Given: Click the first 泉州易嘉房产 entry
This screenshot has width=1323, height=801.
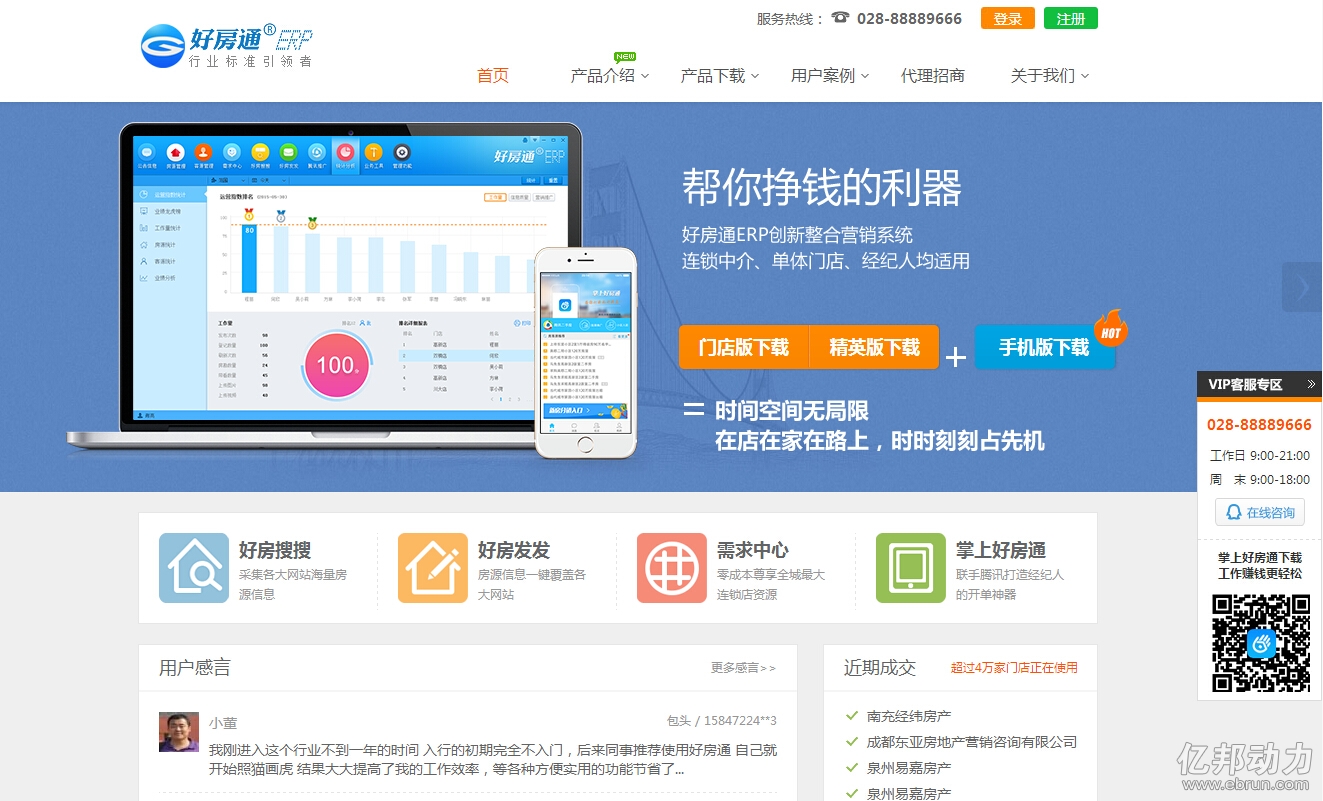Looking at the screenshot, I should 909,768.
